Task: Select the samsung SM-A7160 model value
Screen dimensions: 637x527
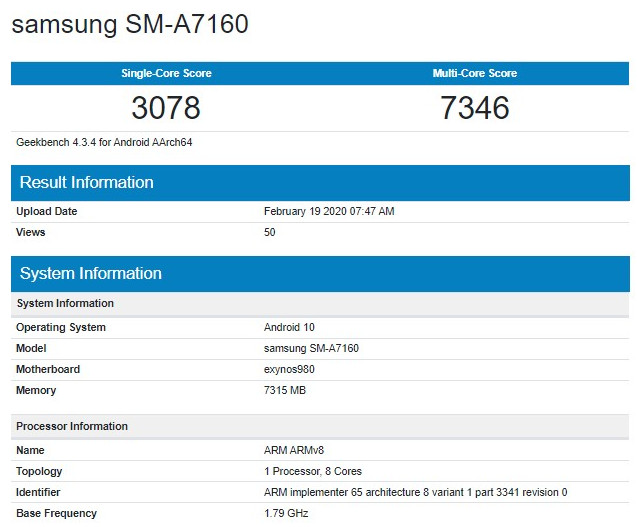Action: (x=311, y=348)
